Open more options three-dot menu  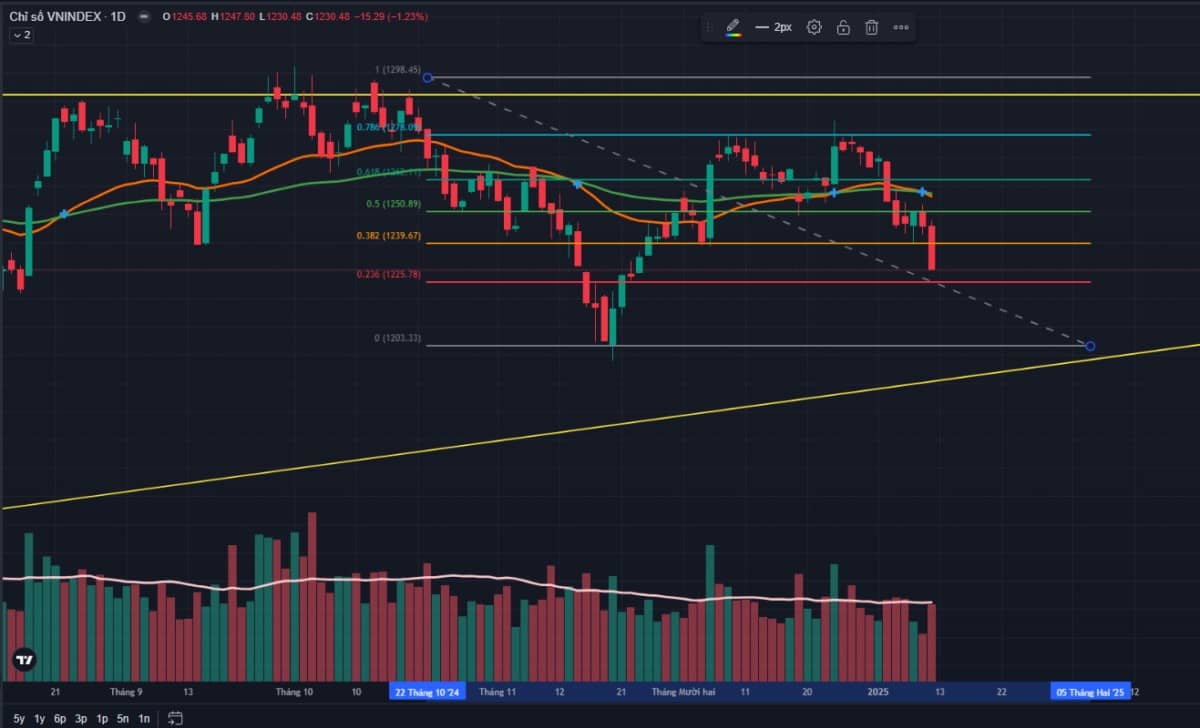901,27
